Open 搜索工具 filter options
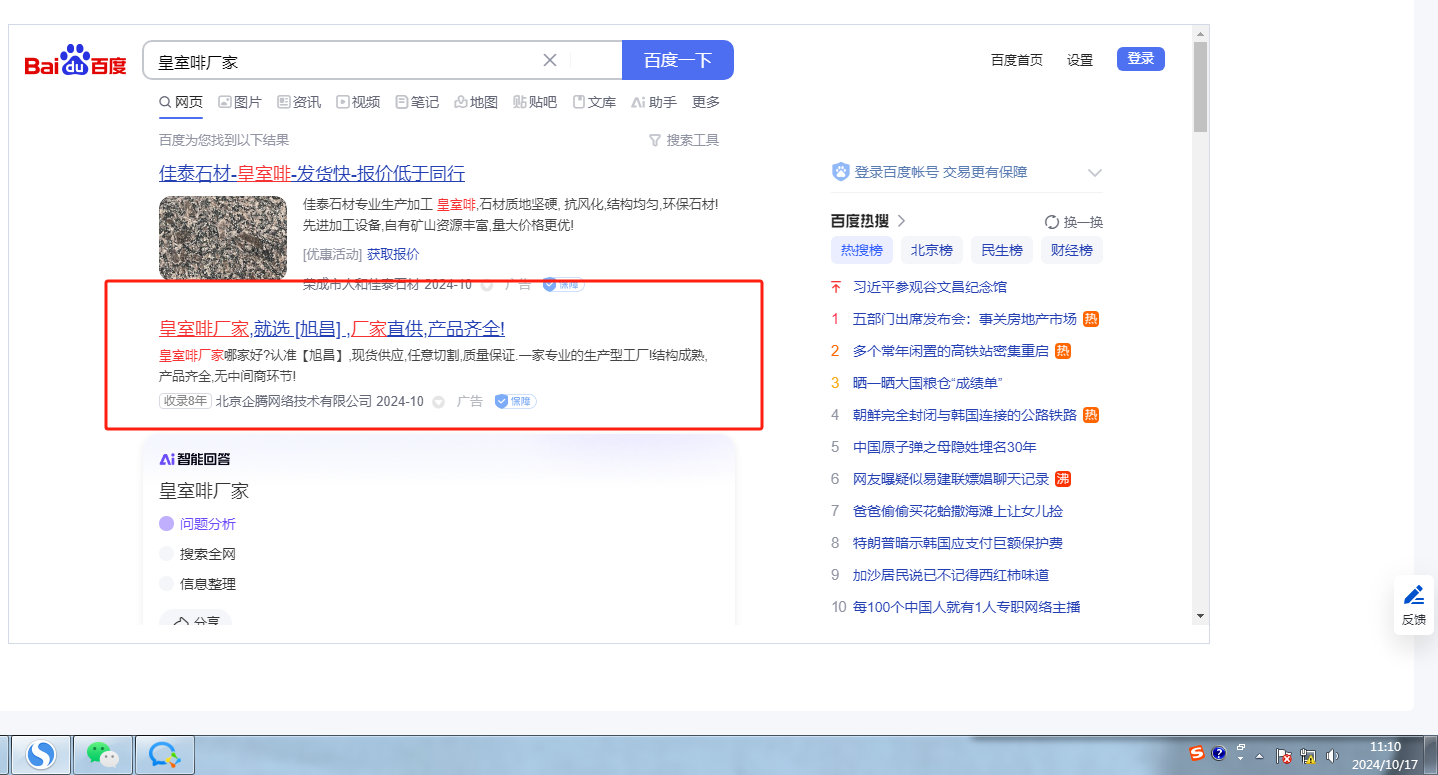This screenshot has width=1438, height=775. 684,140
